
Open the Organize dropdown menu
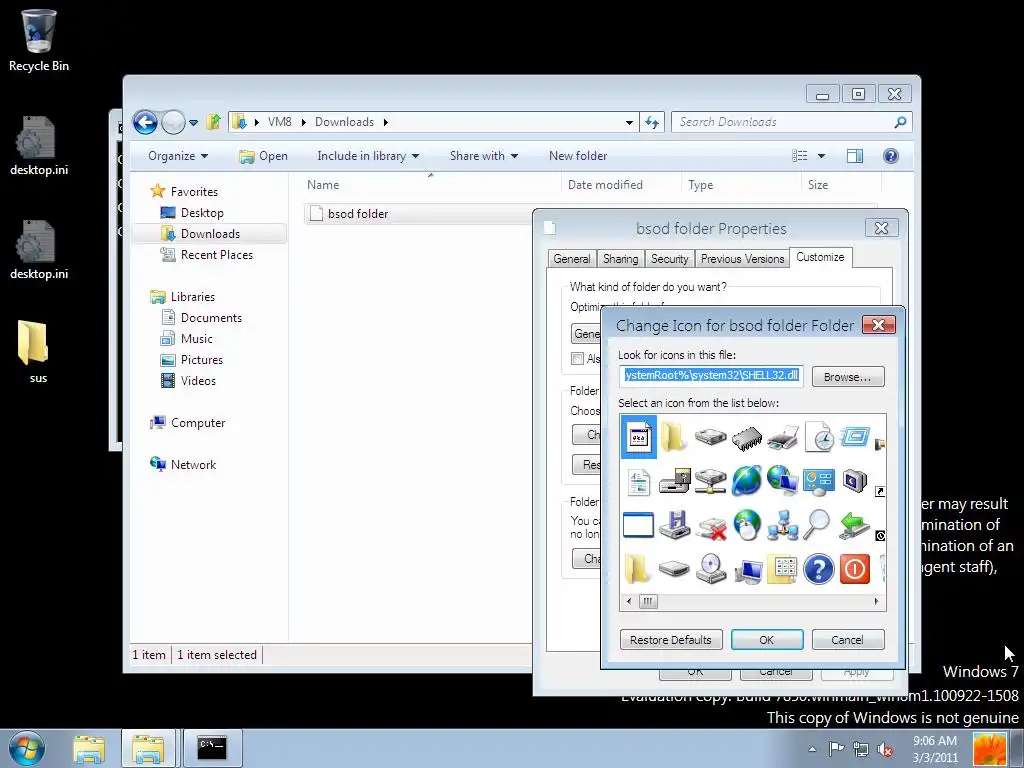point(178,156)
